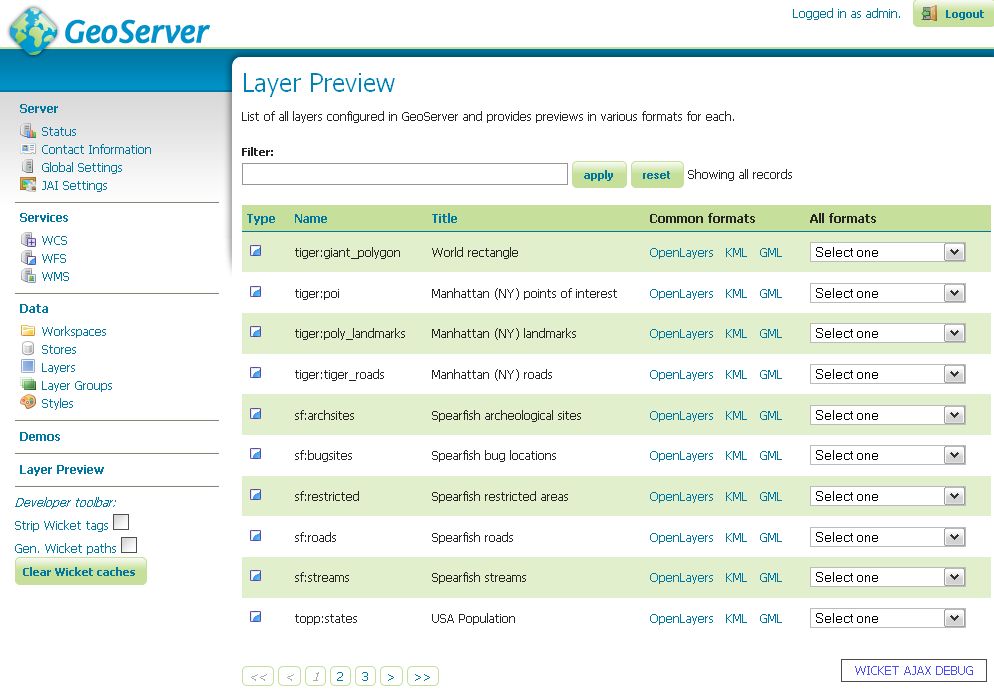994x692 pixels.
Task: Click the Layer Groups icon
Action: (28, 384)
